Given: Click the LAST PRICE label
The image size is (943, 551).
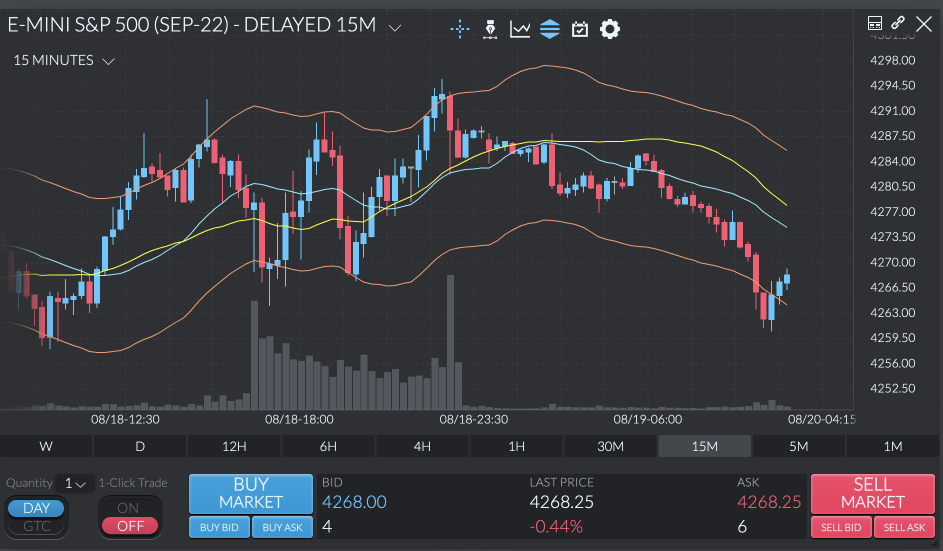Looking at the screenshot, I should [562, 482].
